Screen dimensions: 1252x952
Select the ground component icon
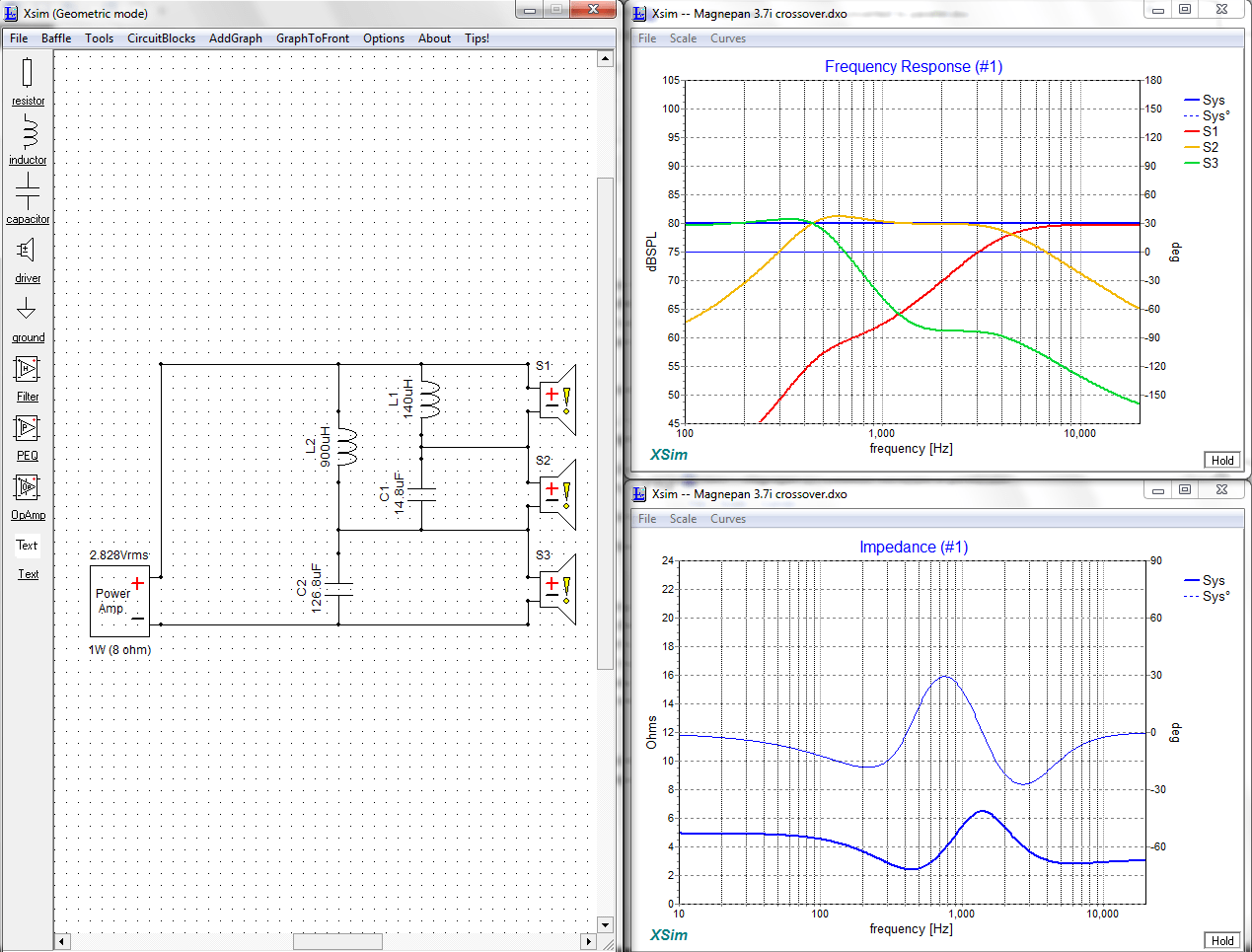tap(27, 309)
